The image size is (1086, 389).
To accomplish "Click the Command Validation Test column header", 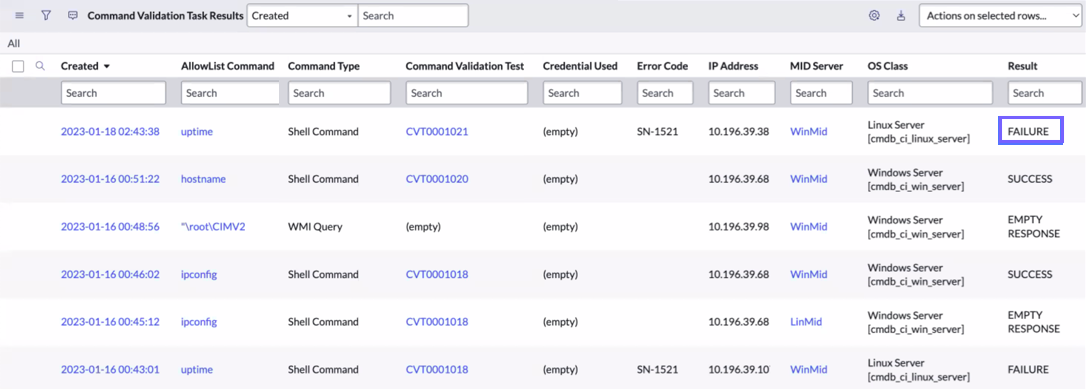I will pos(465,66).
